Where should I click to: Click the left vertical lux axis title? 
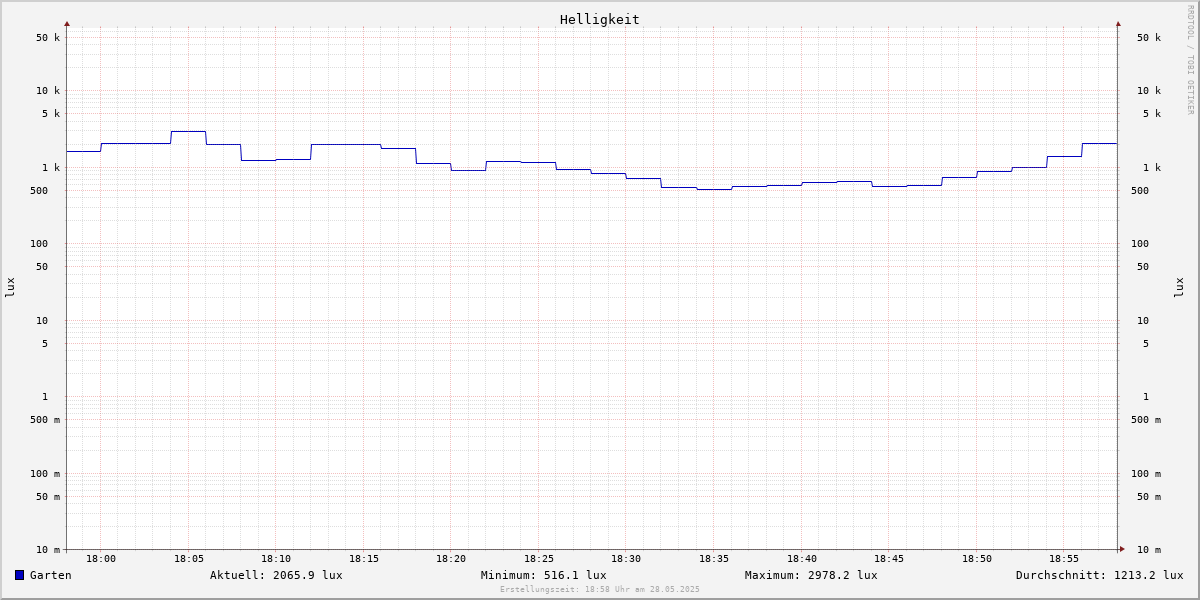tap(10, 288)
